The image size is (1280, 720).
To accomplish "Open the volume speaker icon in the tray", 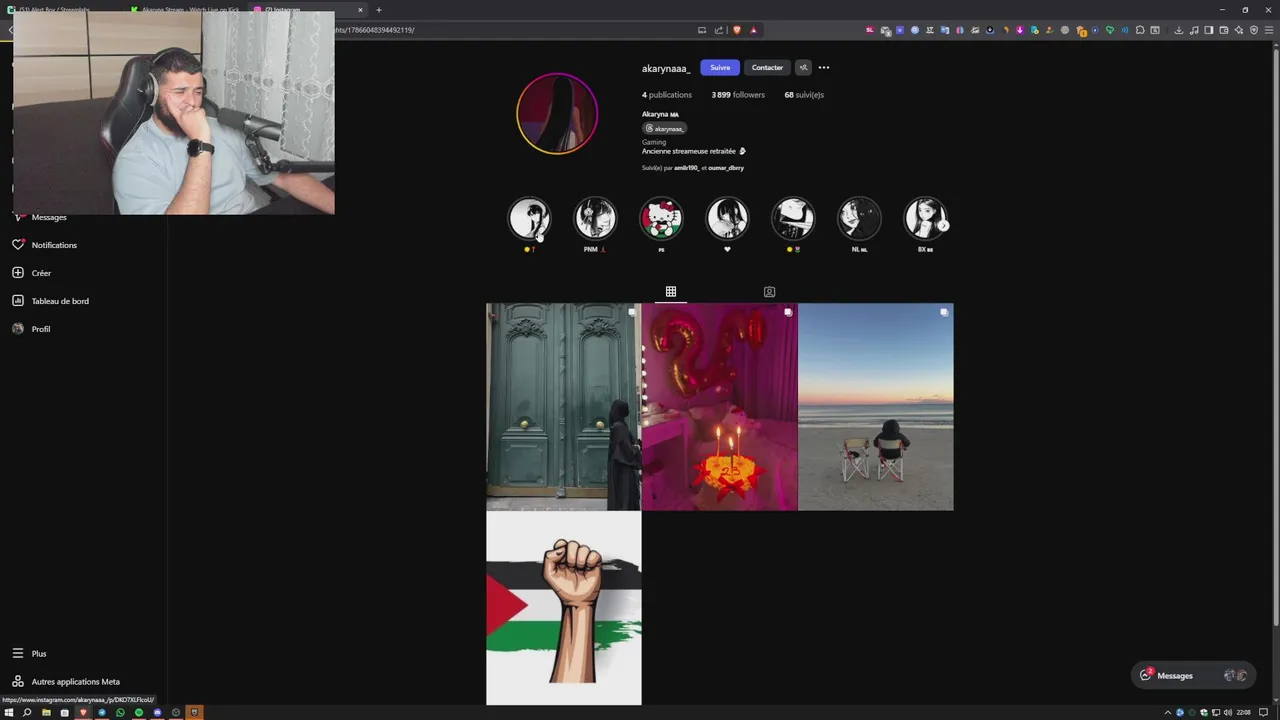I will click(1228, 712).
